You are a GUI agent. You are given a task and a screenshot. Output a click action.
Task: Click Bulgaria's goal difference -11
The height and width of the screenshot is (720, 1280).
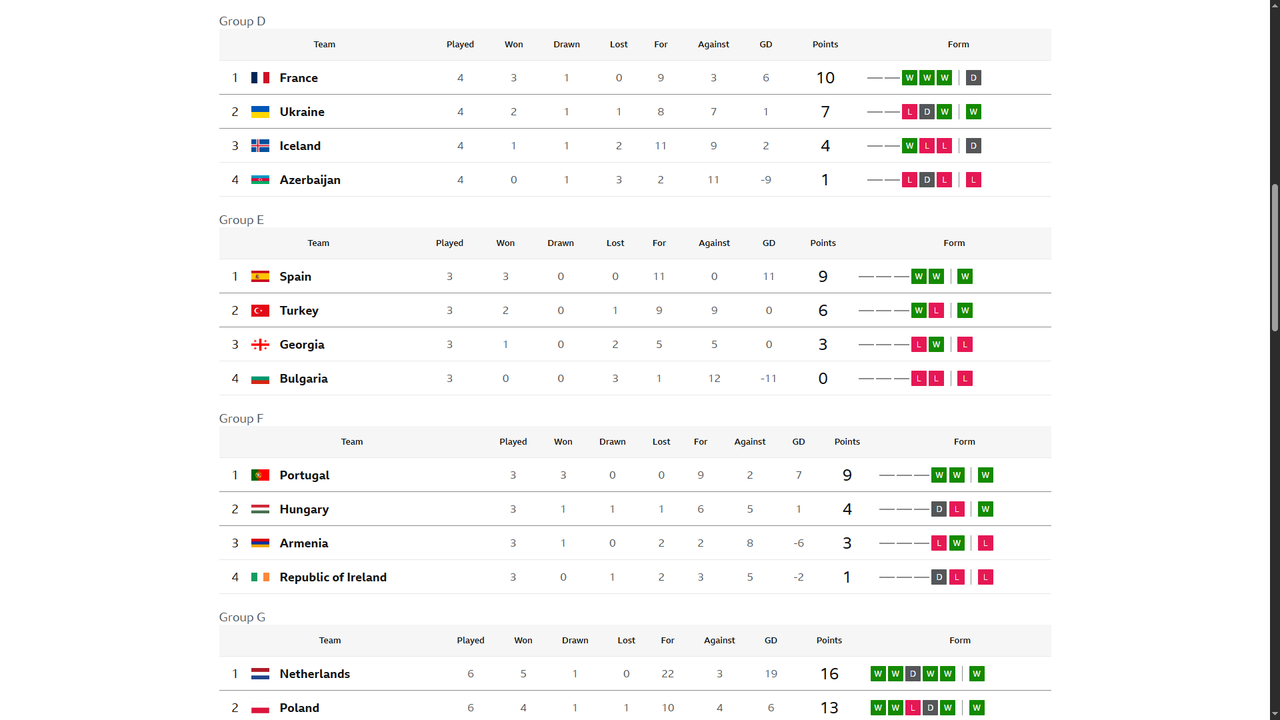tap(768, 379)
